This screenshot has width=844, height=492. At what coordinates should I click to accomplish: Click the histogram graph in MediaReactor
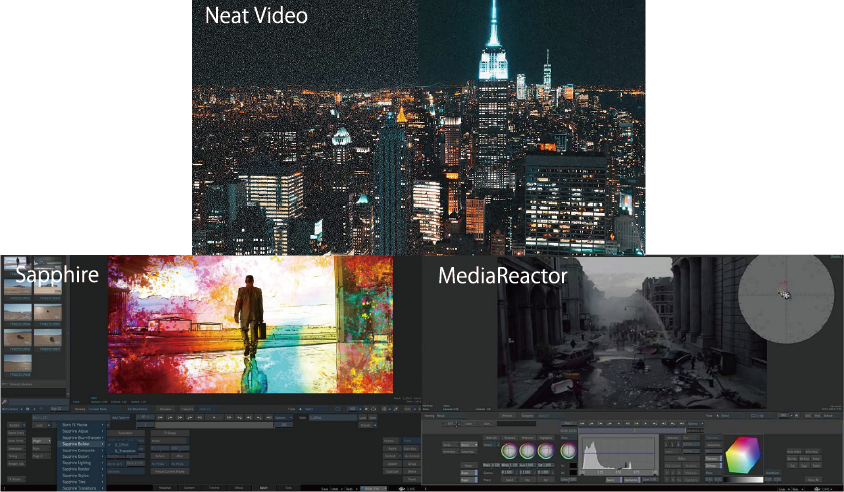click(619, 453)
